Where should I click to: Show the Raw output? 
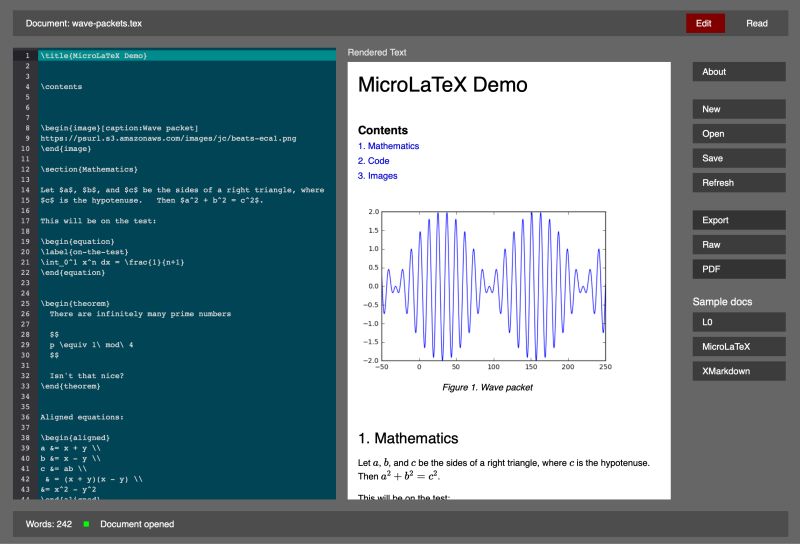click(x=739, y=244)
